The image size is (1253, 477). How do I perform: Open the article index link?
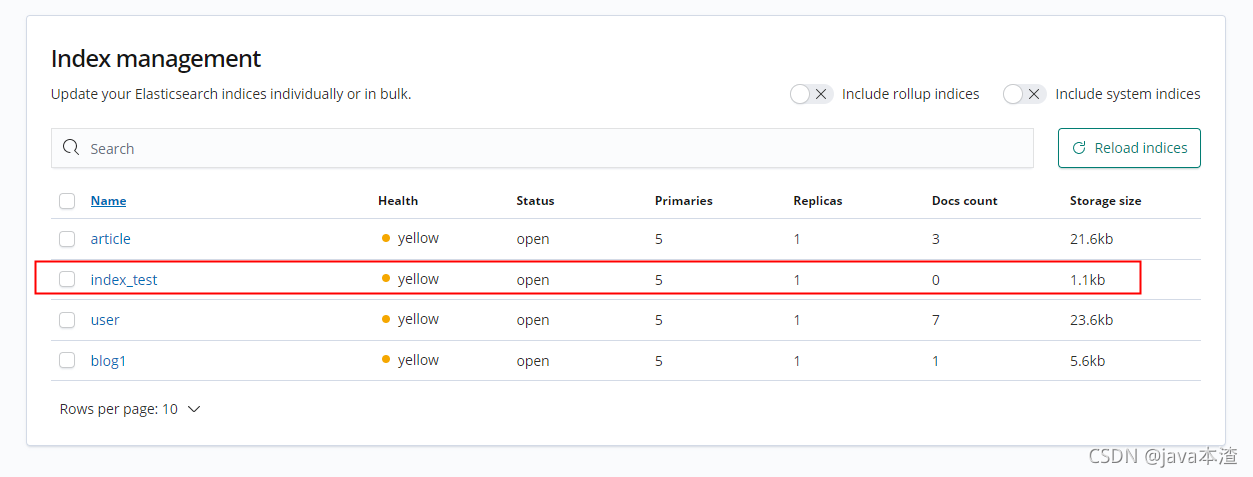(110, 239)
